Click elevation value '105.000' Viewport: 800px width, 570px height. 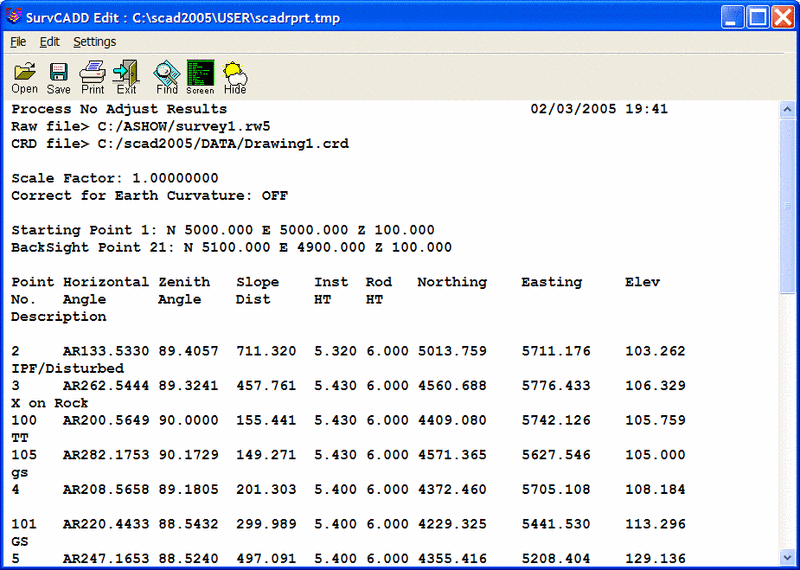(655, 455)
